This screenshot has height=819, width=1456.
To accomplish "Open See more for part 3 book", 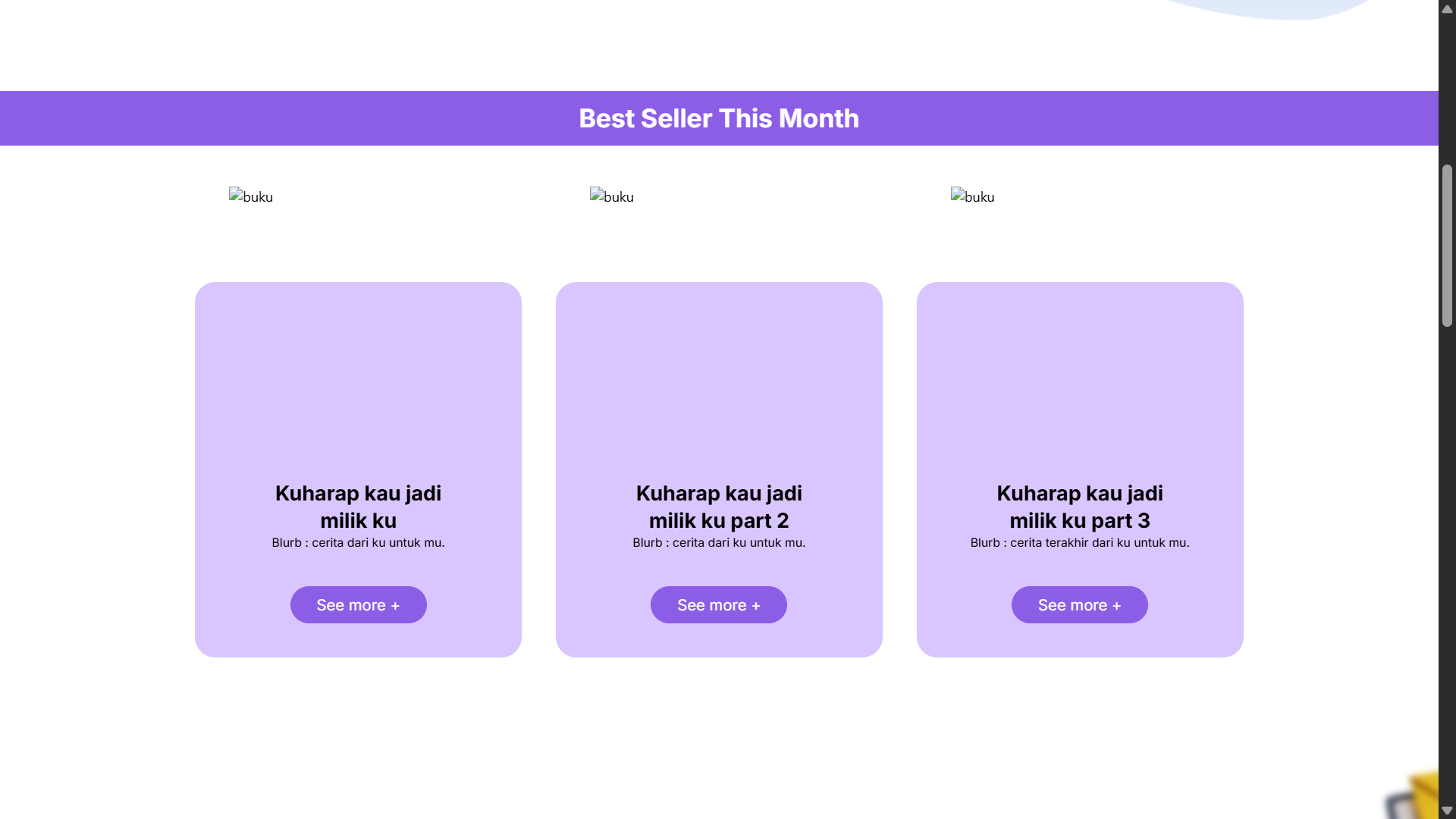I will pyautogui.click(x=1079, y=604).
